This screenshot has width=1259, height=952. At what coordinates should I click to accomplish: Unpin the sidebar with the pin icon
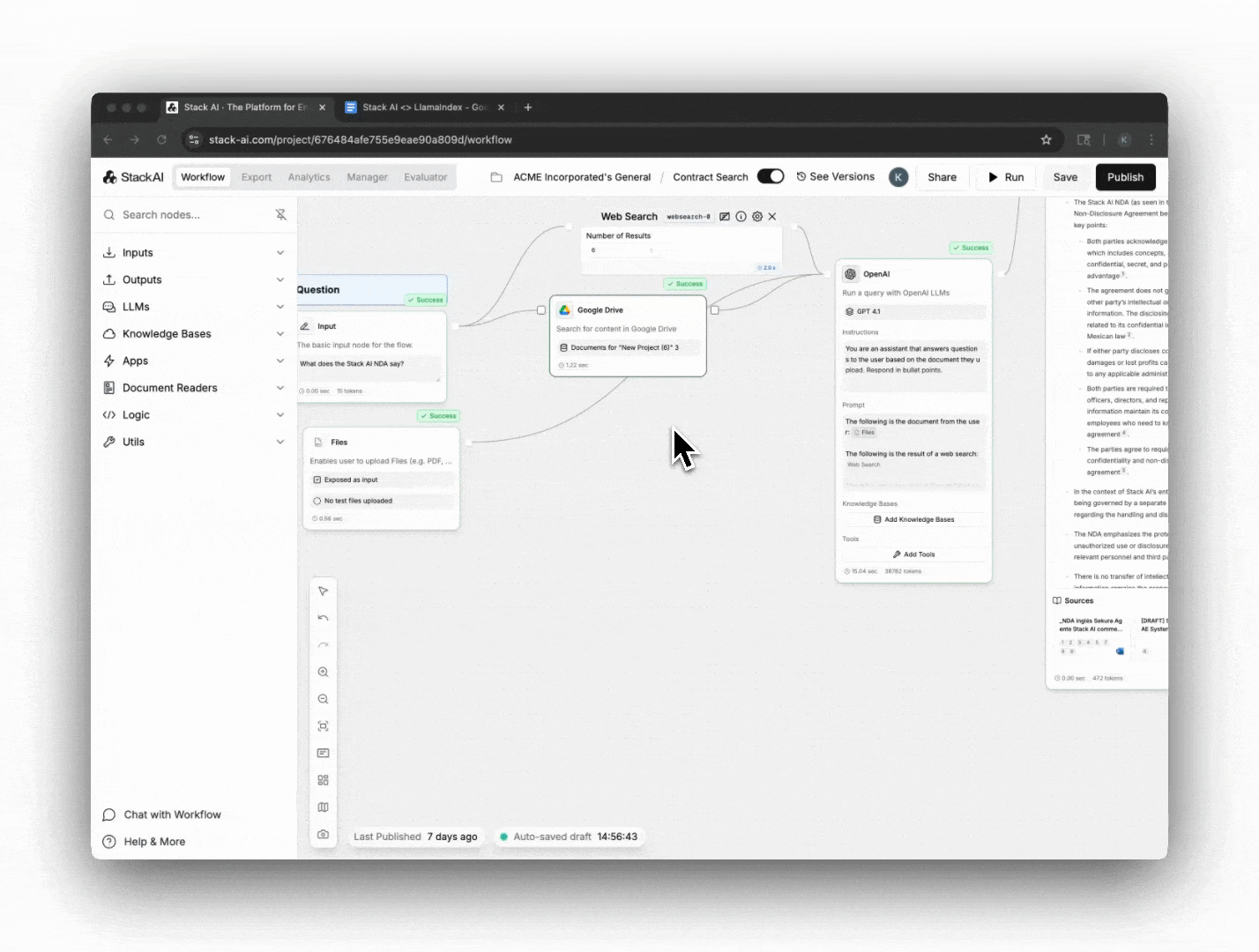pos(281,214)
